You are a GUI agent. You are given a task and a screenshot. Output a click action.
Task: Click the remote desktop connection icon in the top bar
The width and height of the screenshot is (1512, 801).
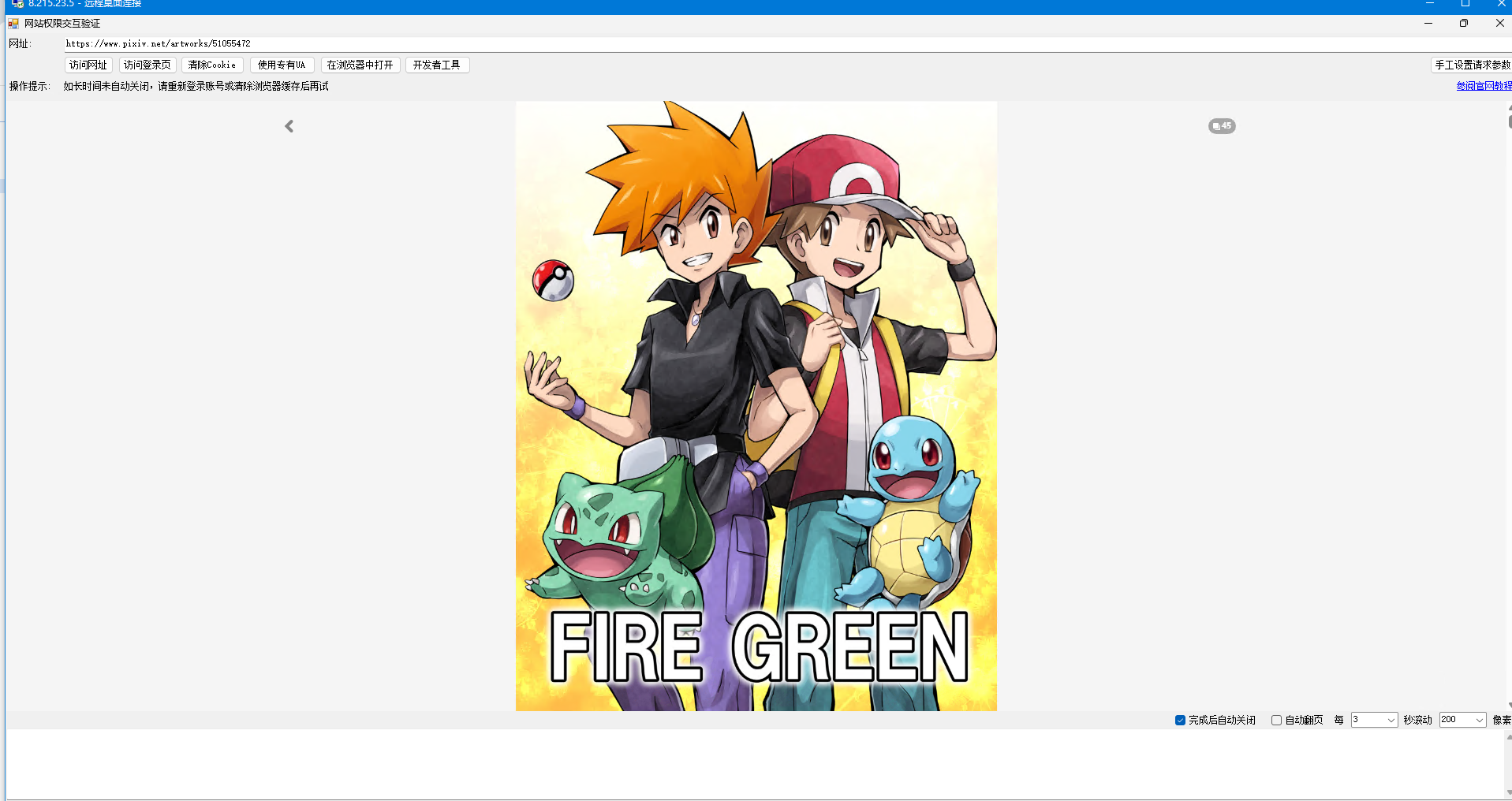tap(17, 4)
